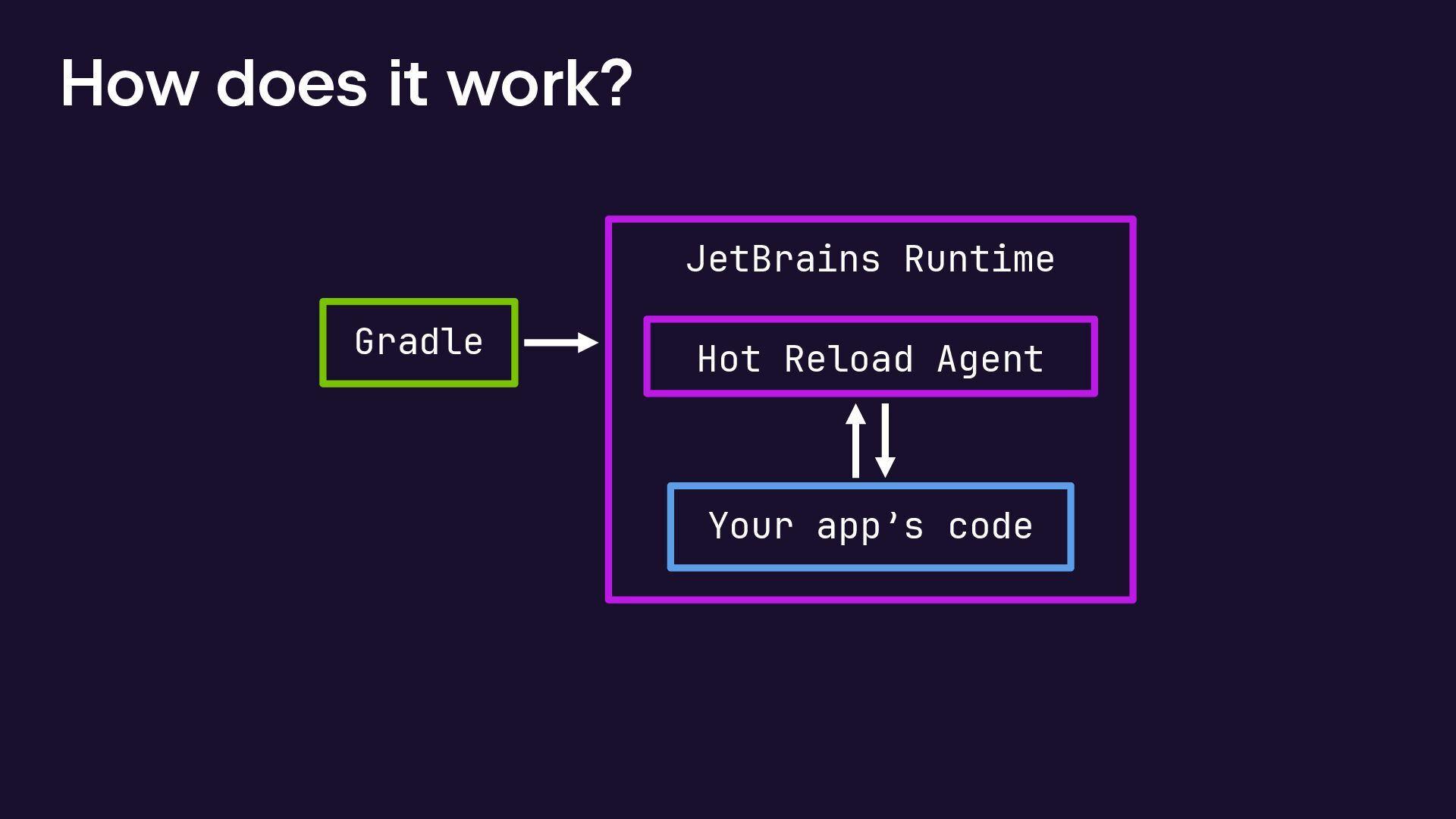Click the word 'JetBrains' in the container label
Screen dimensions: 1456x819
pyautogui.click(x=783, y=259)
